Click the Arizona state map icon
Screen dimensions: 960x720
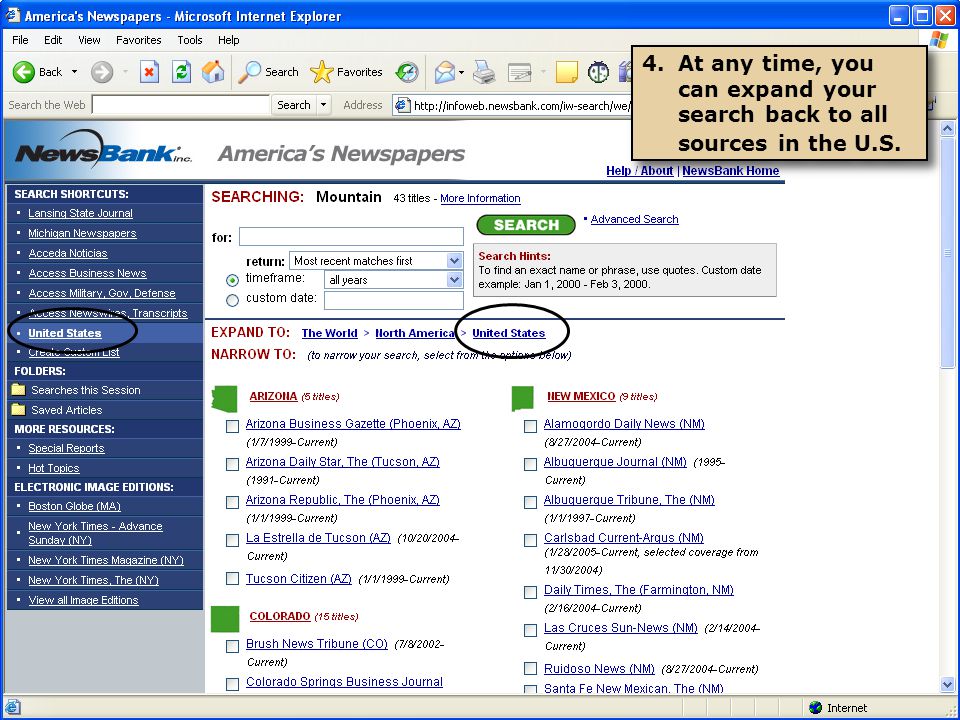pos(224,399)
